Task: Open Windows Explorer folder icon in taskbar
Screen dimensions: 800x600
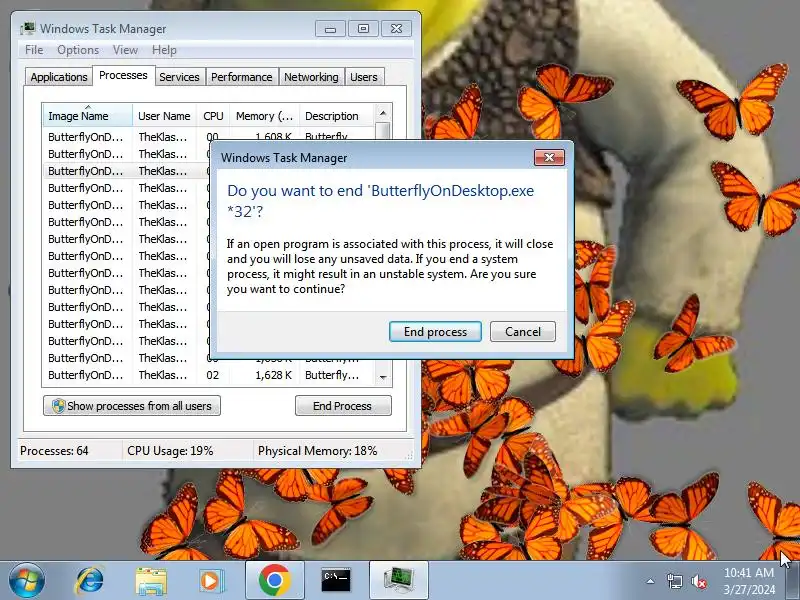Action: click(x=151, y=581)
